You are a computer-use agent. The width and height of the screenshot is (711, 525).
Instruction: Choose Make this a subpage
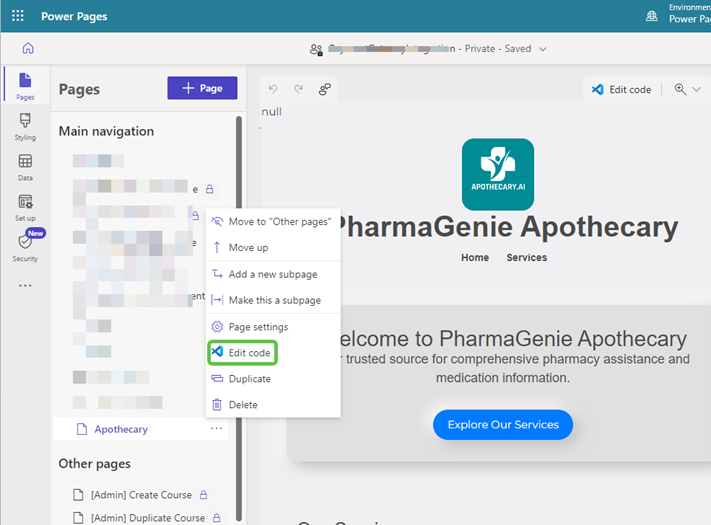[273, 300]
